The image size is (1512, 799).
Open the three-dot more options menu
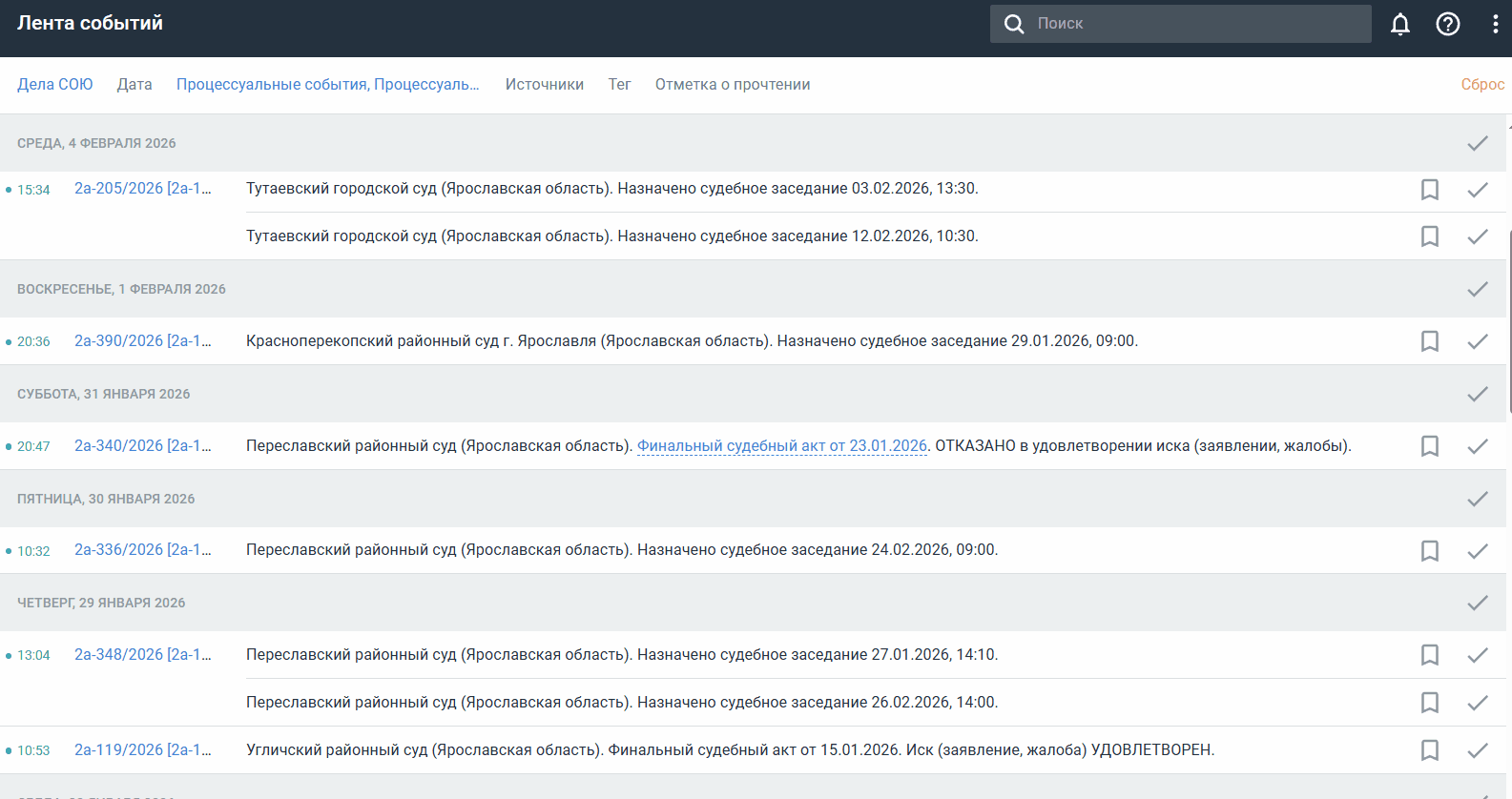(1494, 24)
